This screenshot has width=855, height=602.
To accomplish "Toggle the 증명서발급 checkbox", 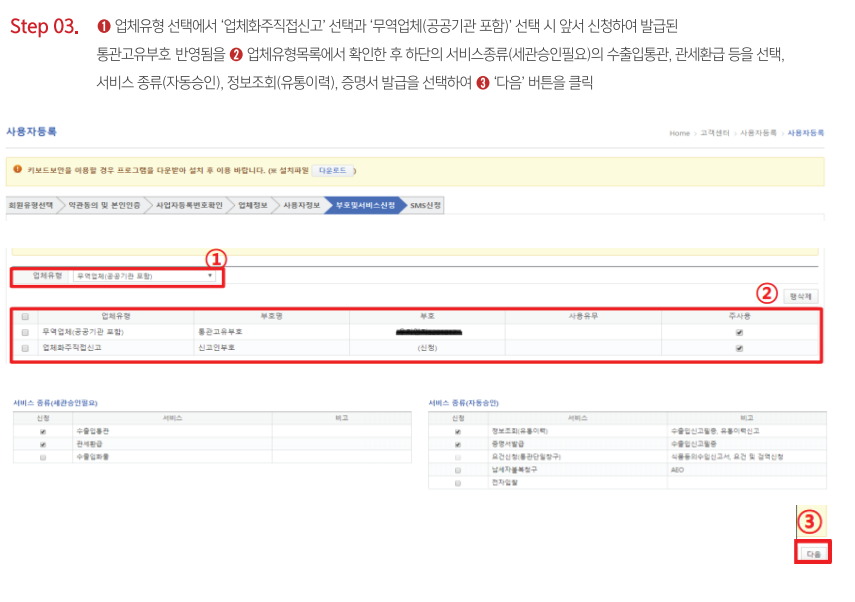I will (458, 444).
